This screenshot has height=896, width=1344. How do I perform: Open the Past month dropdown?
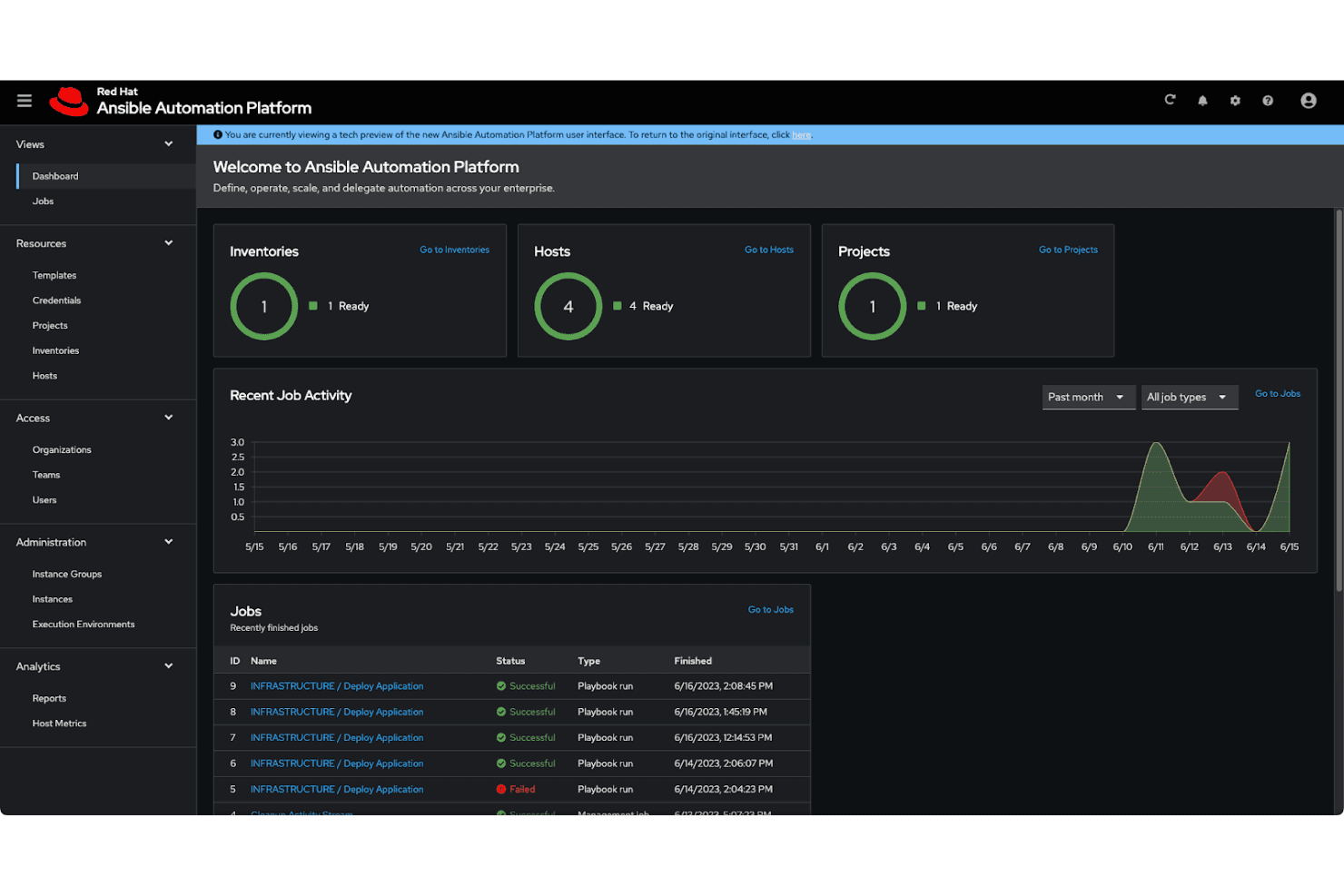pyautogui.click(x=1088, y=397)
